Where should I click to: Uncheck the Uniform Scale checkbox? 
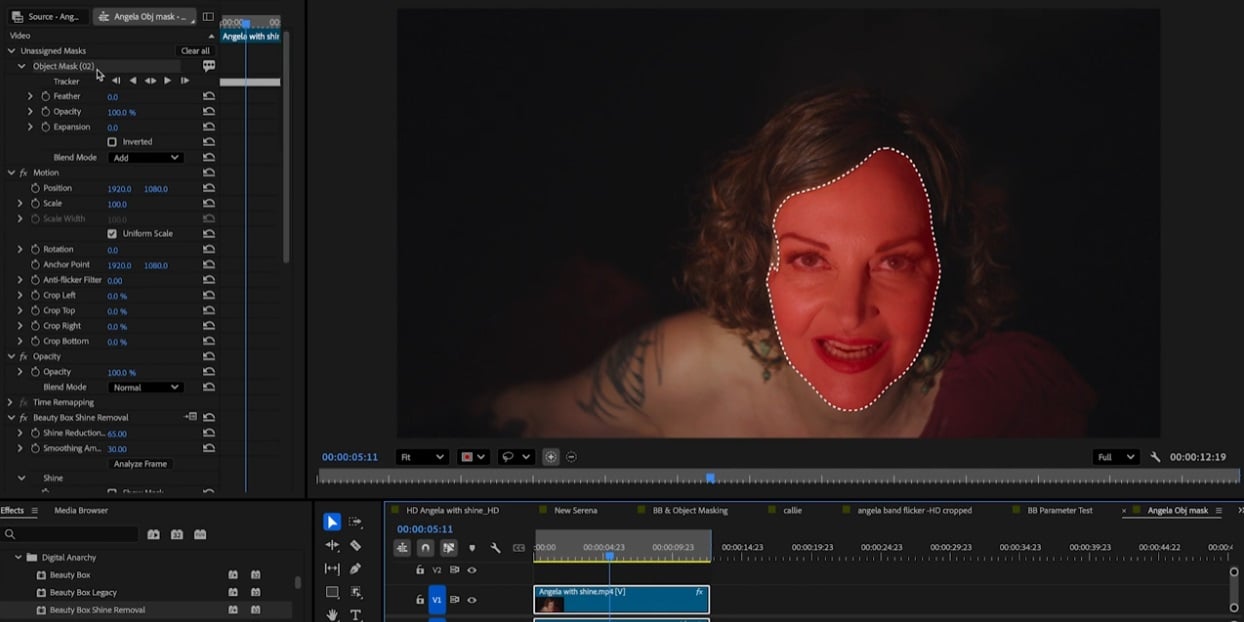pos(112,234)
